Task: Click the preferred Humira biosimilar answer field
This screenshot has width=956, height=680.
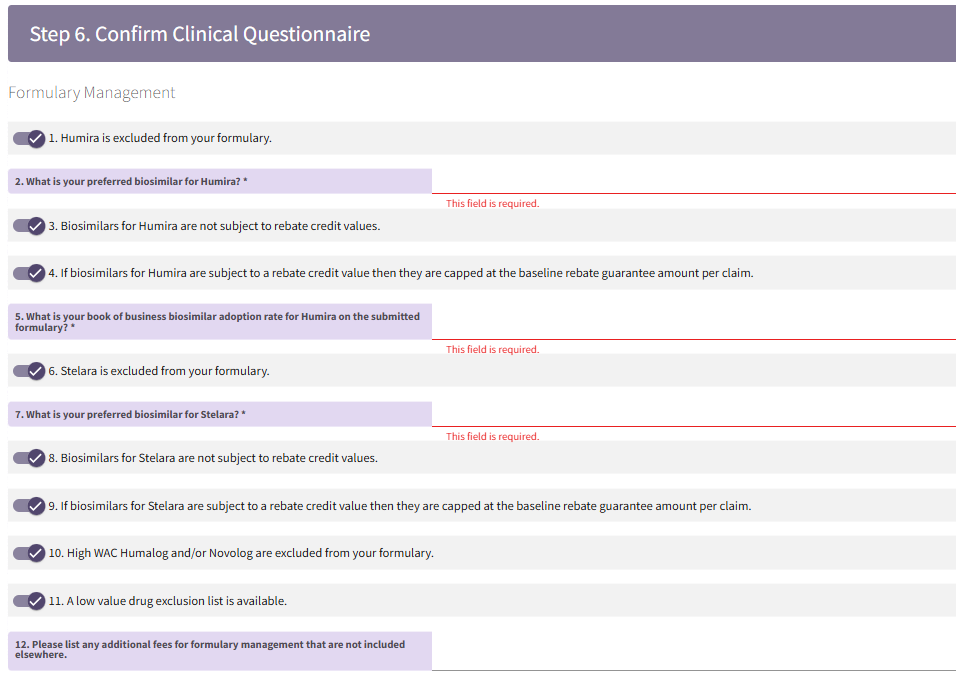Action: tap(693, 181)
